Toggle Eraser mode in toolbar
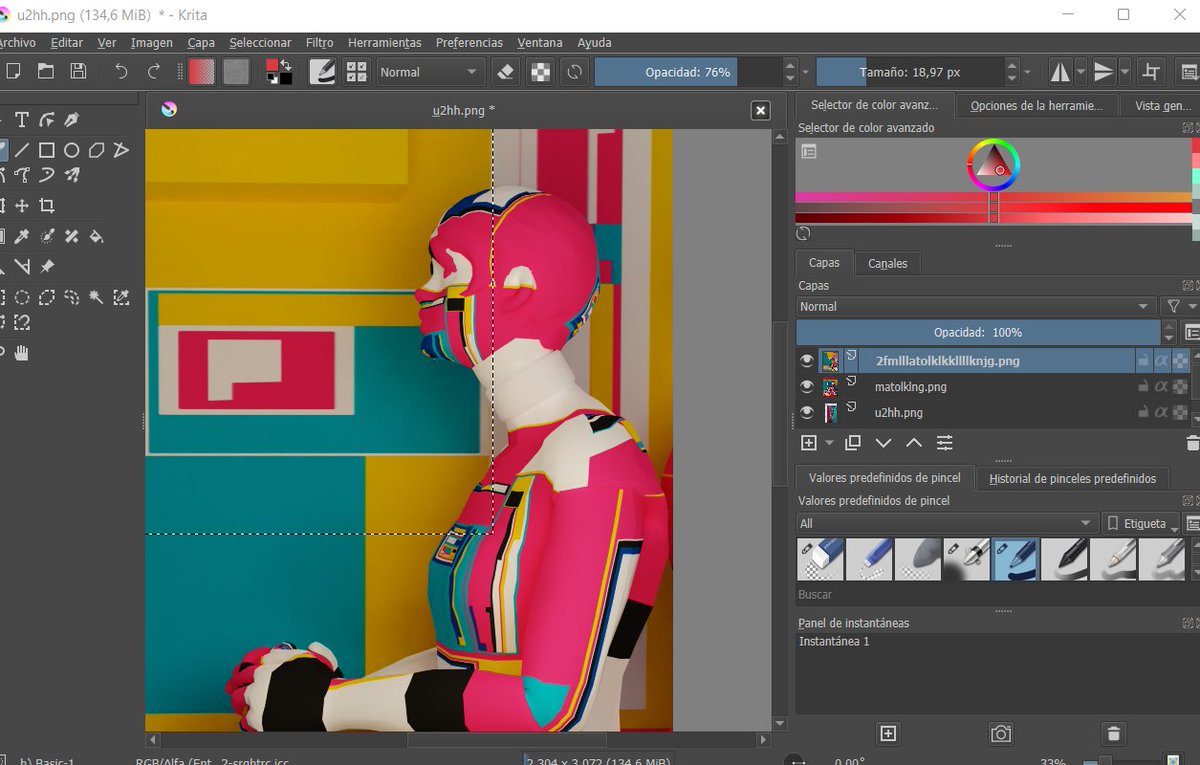 pos(506,71)
